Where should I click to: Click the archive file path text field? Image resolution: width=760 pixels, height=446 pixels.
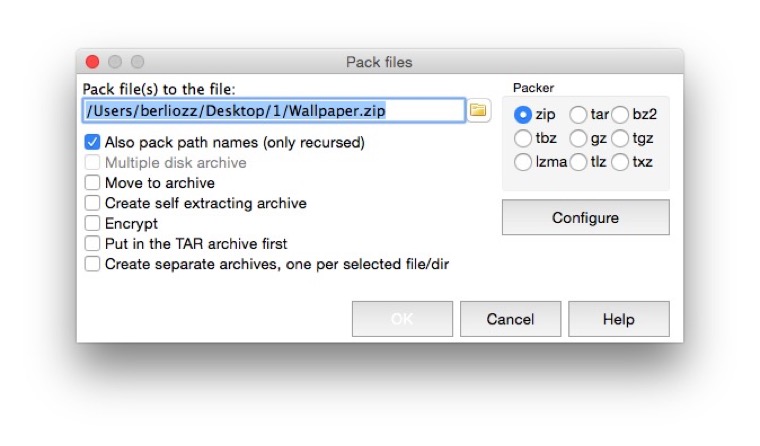point(273,110)
